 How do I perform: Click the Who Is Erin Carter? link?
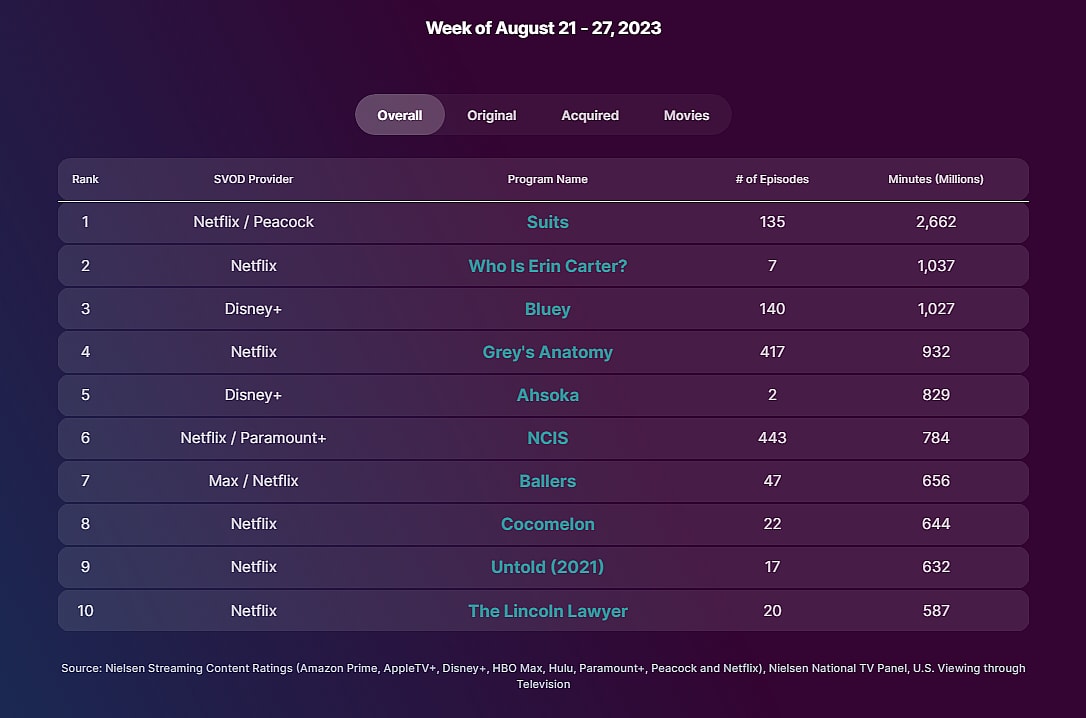(x=547, y=266)
